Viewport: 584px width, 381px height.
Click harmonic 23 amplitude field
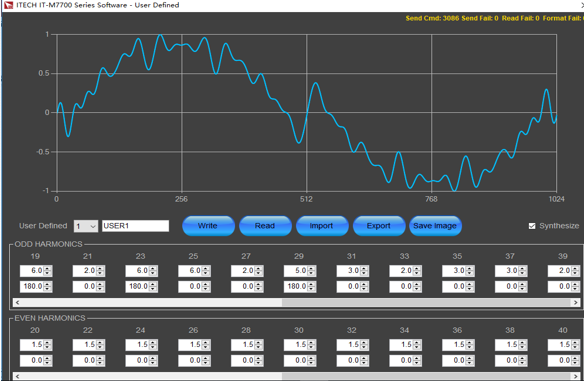pos(137,271)
